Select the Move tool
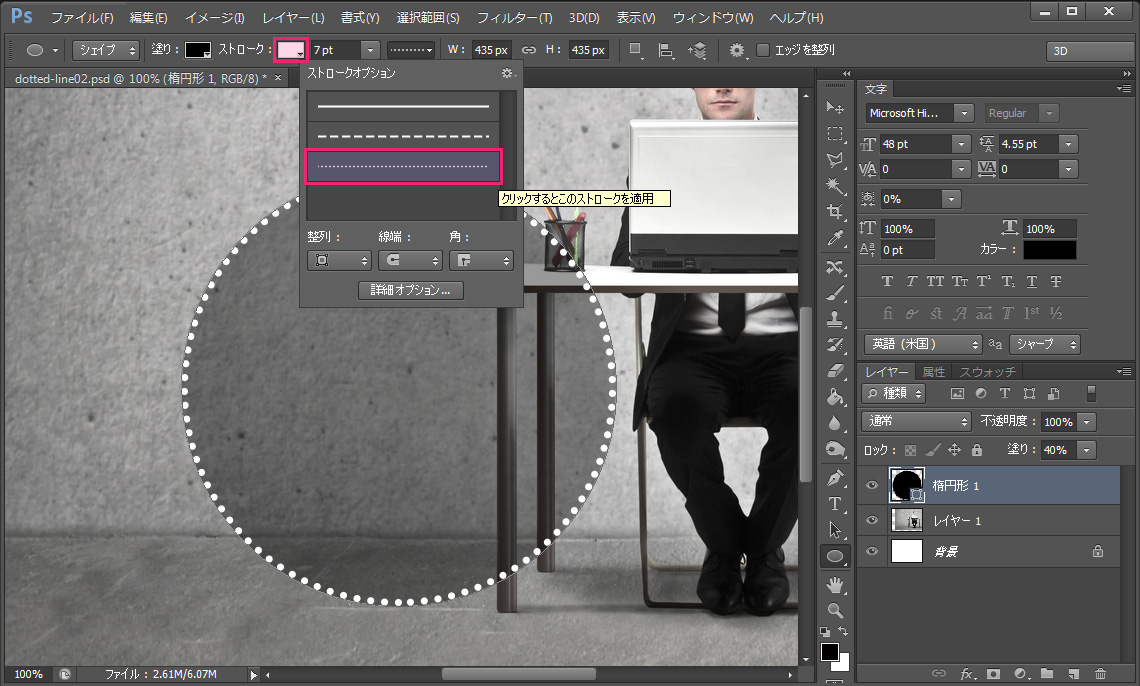The height and width of the screenshot is (686, 1140). [835, 108]
